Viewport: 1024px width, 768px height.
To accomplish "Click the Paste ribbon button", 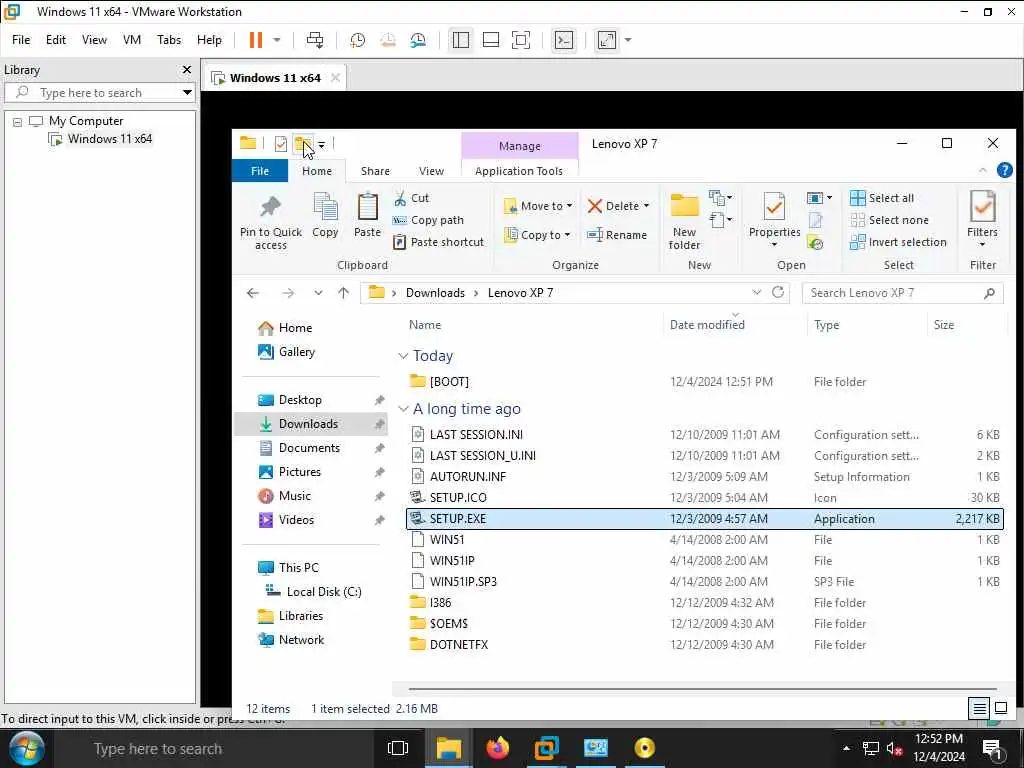I will point(367,216).
